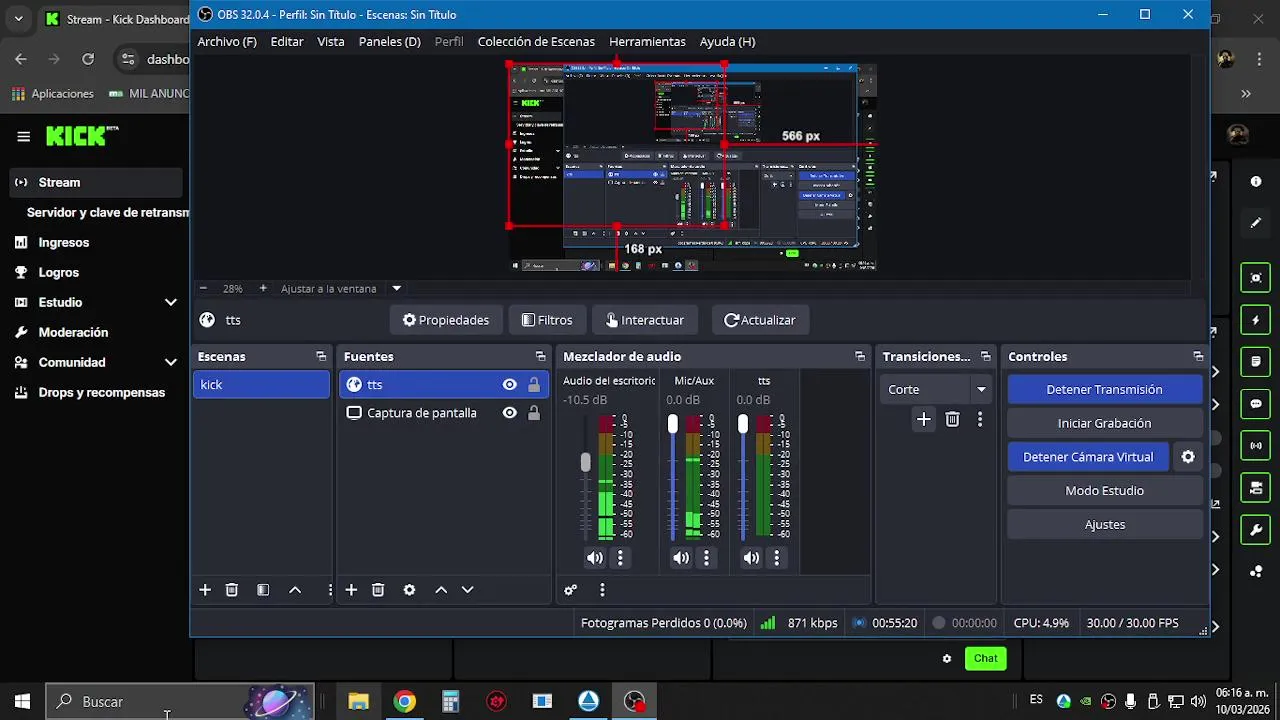Open Archivo (F) menu

[x=227, y=42]
